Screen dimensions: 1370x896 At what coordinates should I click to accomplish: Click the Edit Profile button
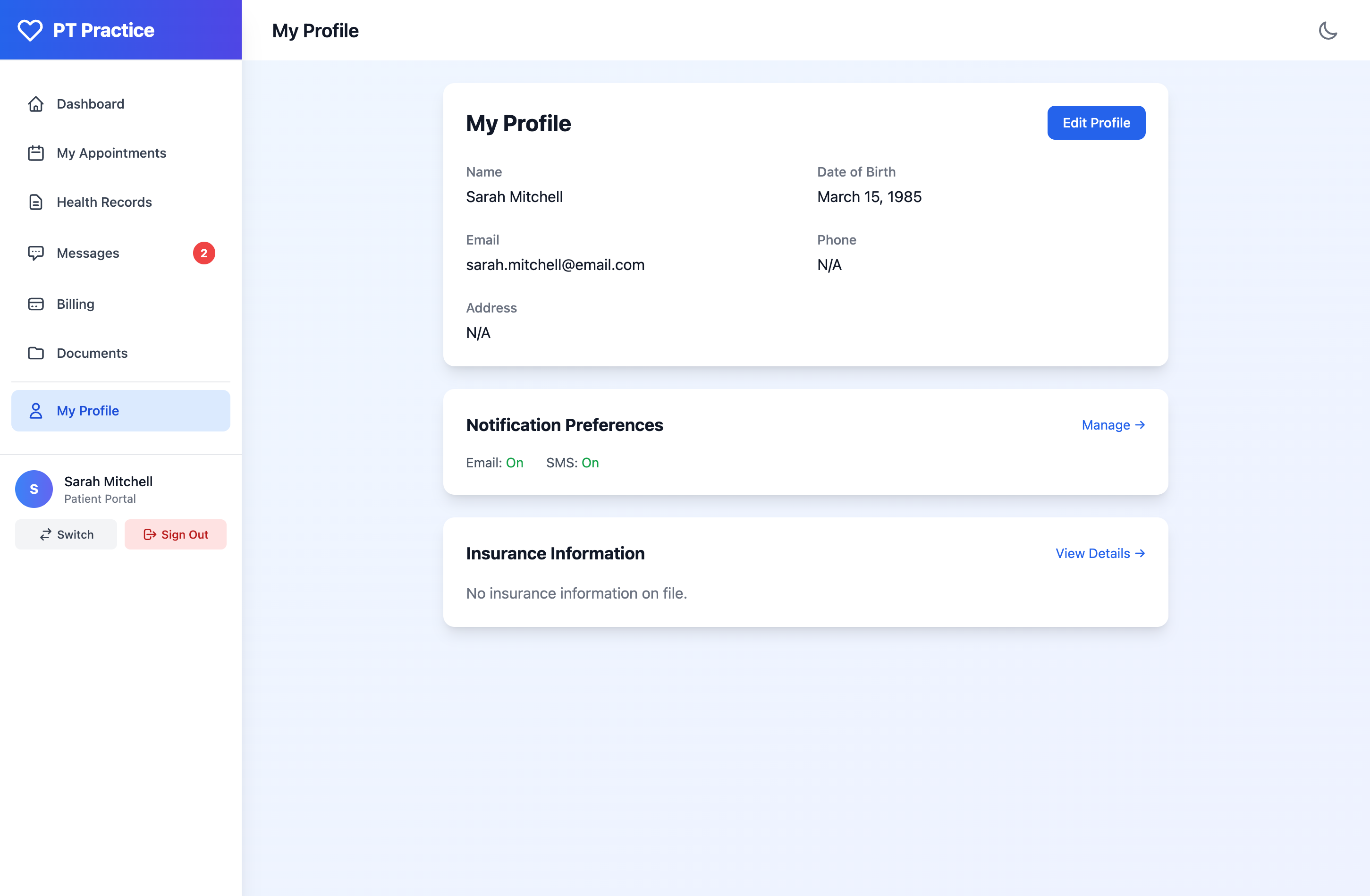(x=1095, y=123)
